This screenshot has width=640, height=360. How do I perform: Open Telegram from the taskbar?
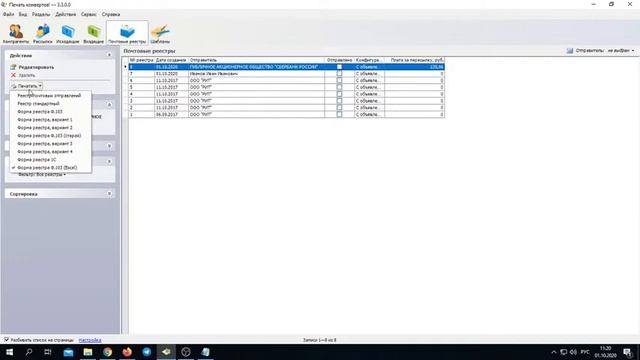pyautogui.click(x=147, y=352)
